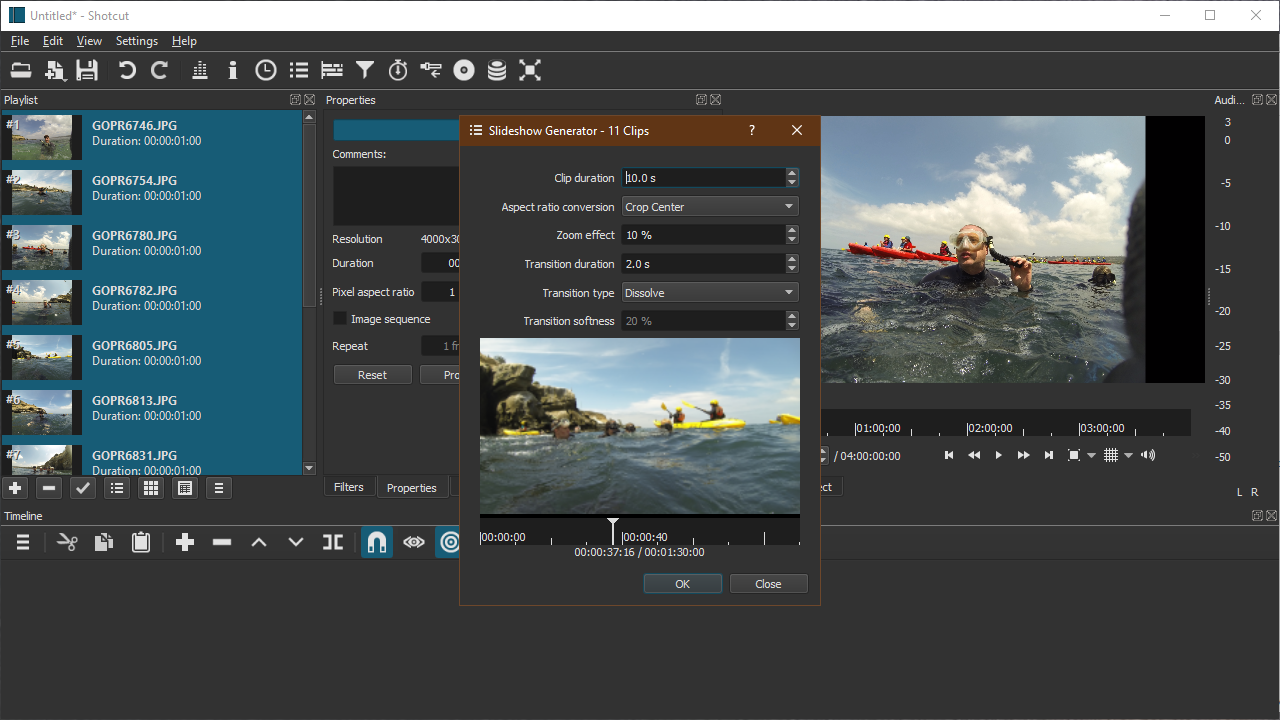The width and height of the screenshot is (1280, 720).
Task: Open the timeline hamburger menu
Action: coord(23,542)
